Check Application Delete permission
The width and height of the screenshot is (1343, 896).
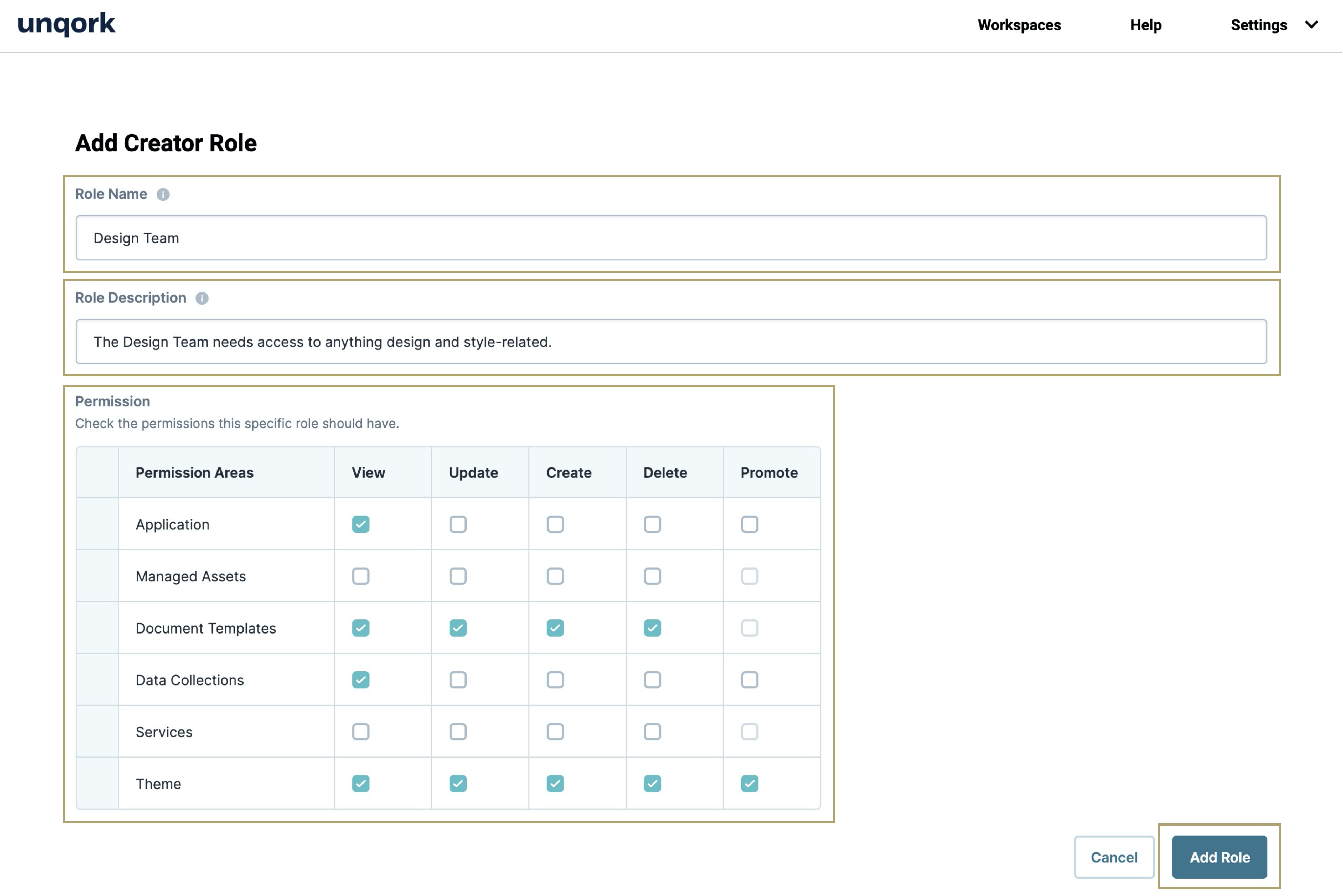tap(652, 524)
